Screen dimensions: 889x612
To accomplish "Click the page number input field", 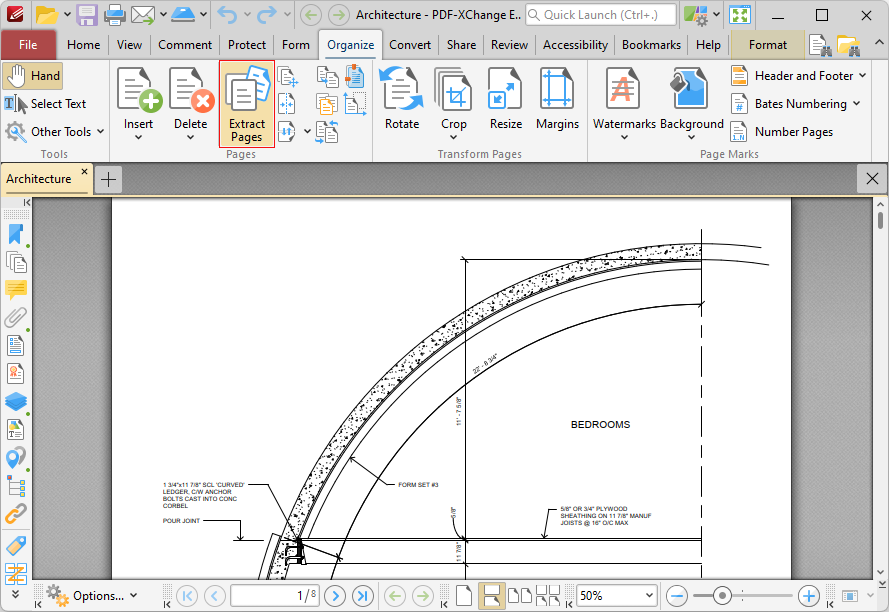I will coord(275,596).
